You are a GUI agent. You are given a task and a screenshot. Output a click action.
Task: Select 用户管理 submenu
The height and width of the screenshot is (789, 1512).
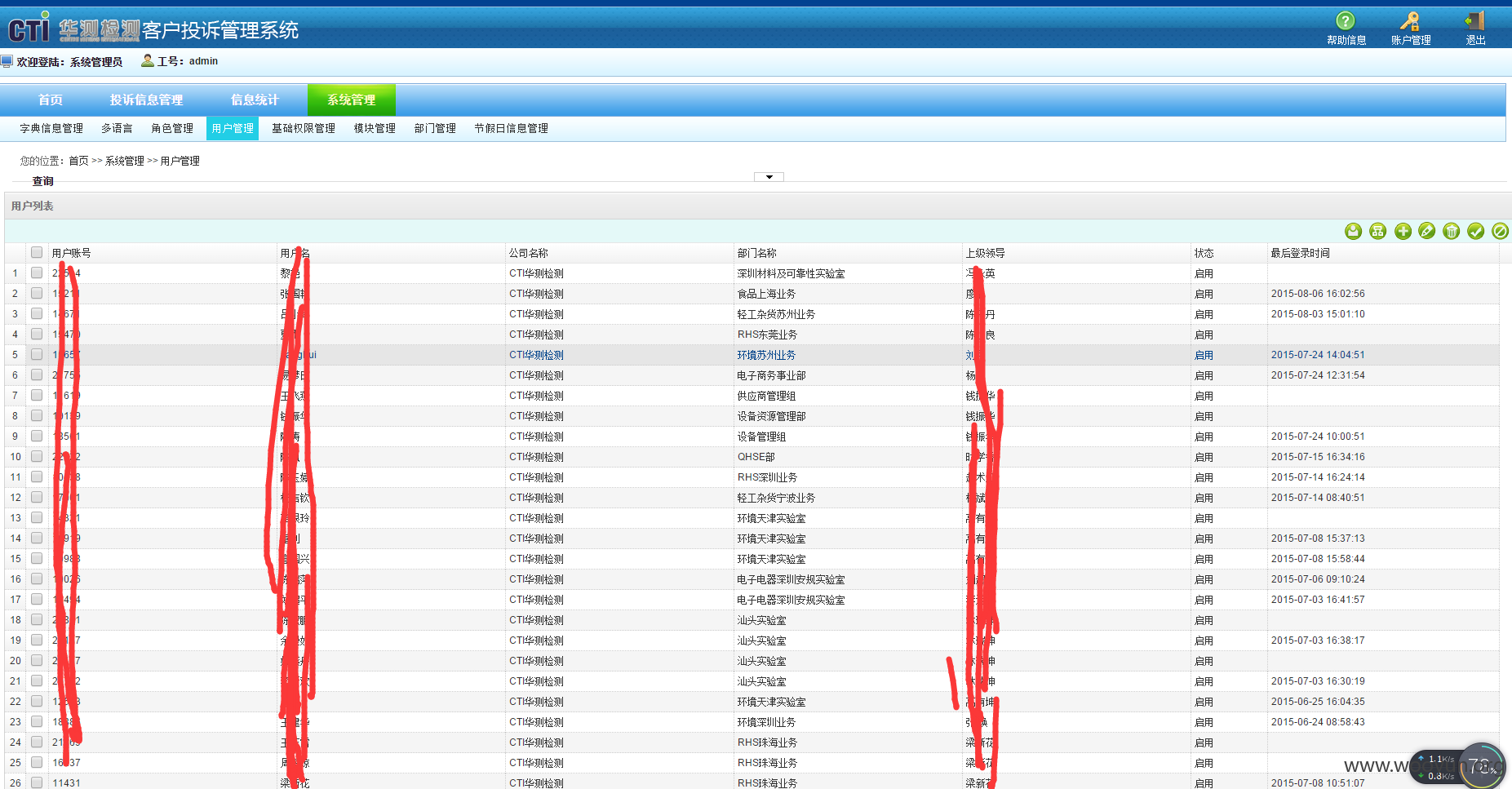[233, 128]
